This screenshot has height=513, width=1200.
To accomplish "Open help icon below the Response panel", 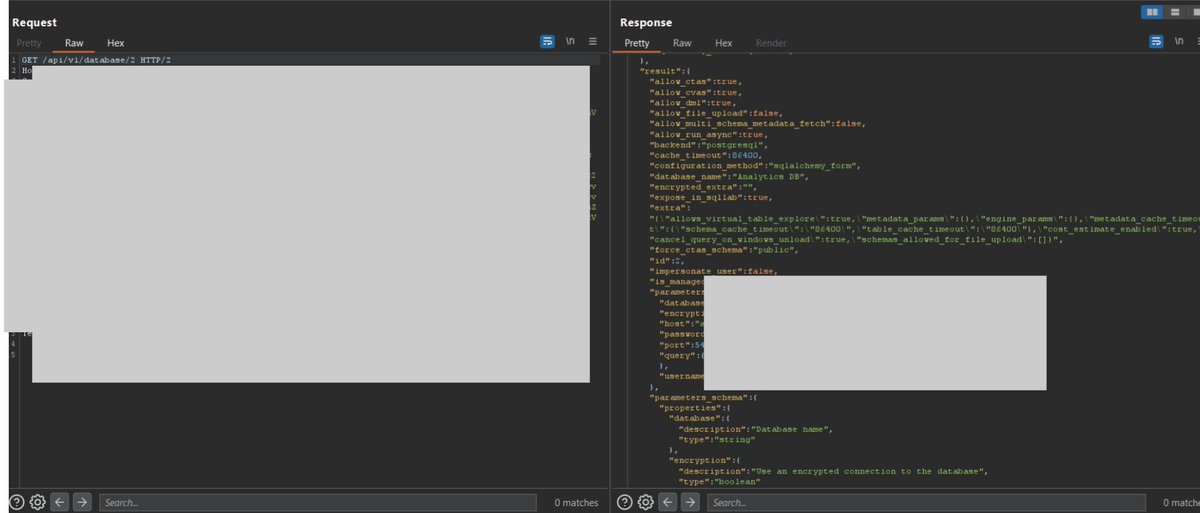I will [625, 502].
